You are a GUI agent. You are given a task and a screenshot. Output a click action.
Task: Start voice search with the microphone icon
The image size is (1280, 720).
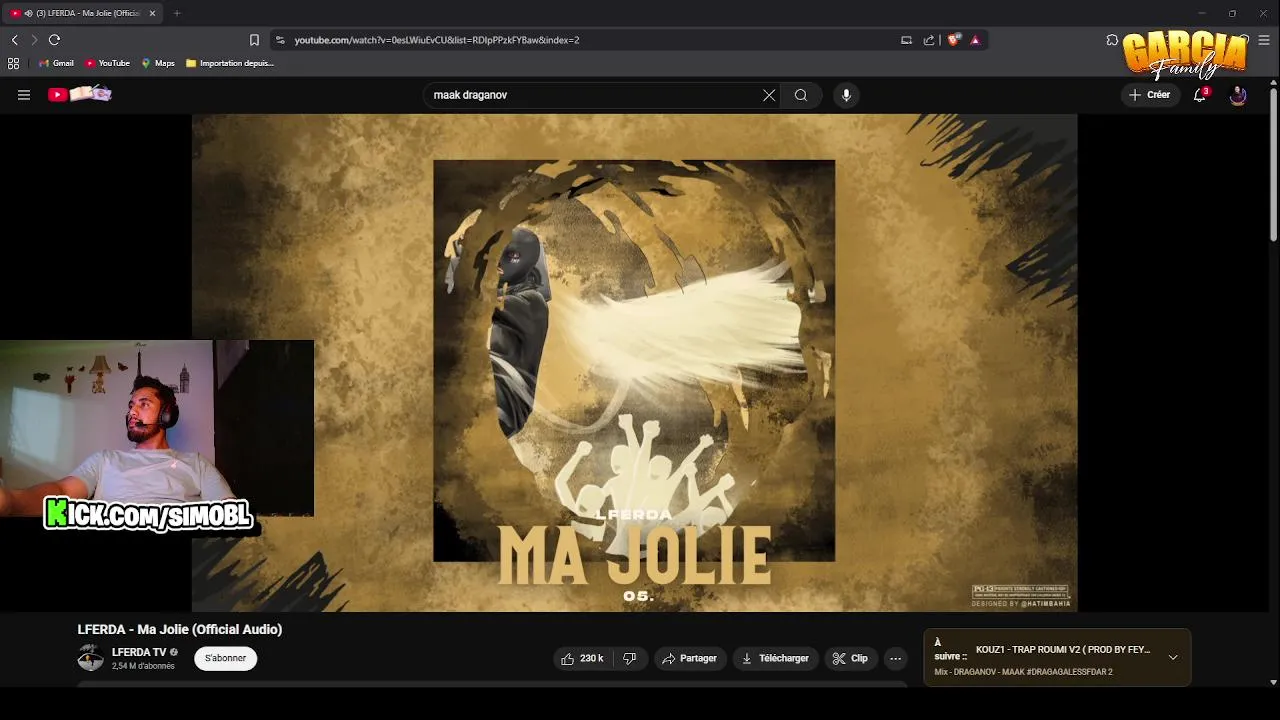point(846,95)
